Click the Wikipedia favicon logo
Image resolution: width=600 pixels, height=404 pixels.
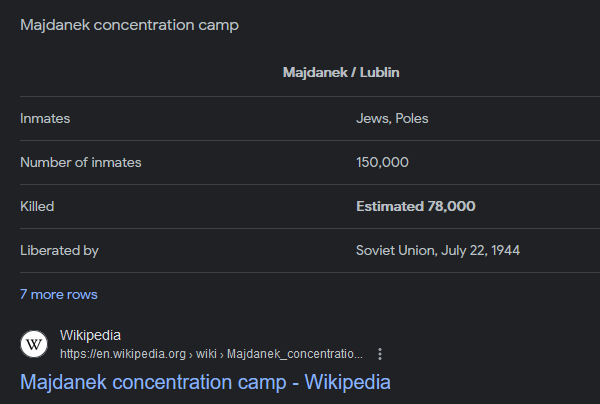pos(34,344)
